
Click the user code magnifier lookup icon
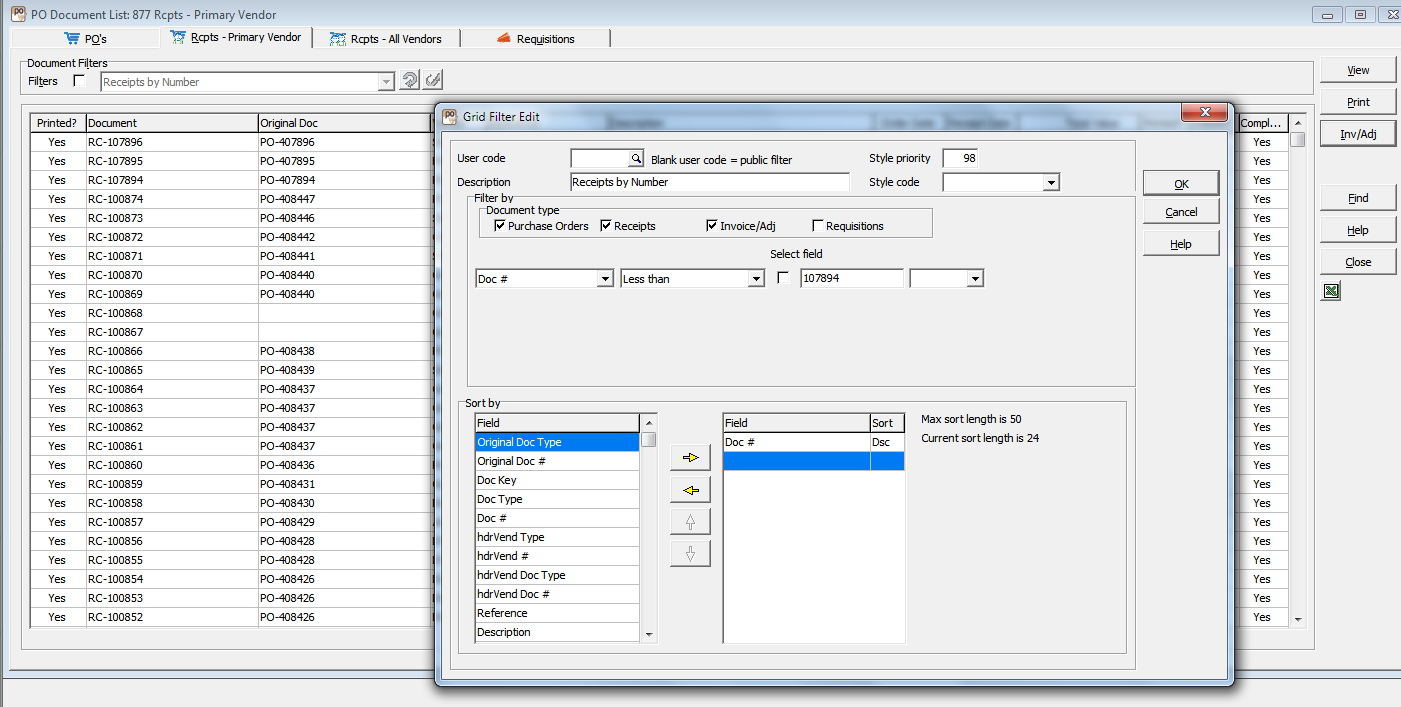coord(636,158)
